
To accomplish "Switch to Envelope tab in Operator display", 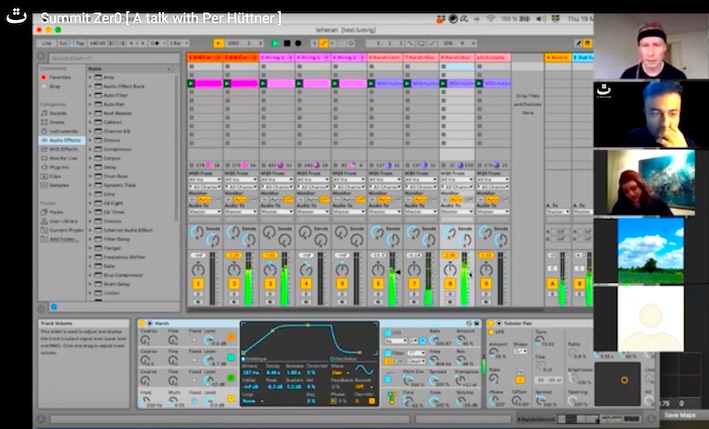I will point(256,359).
